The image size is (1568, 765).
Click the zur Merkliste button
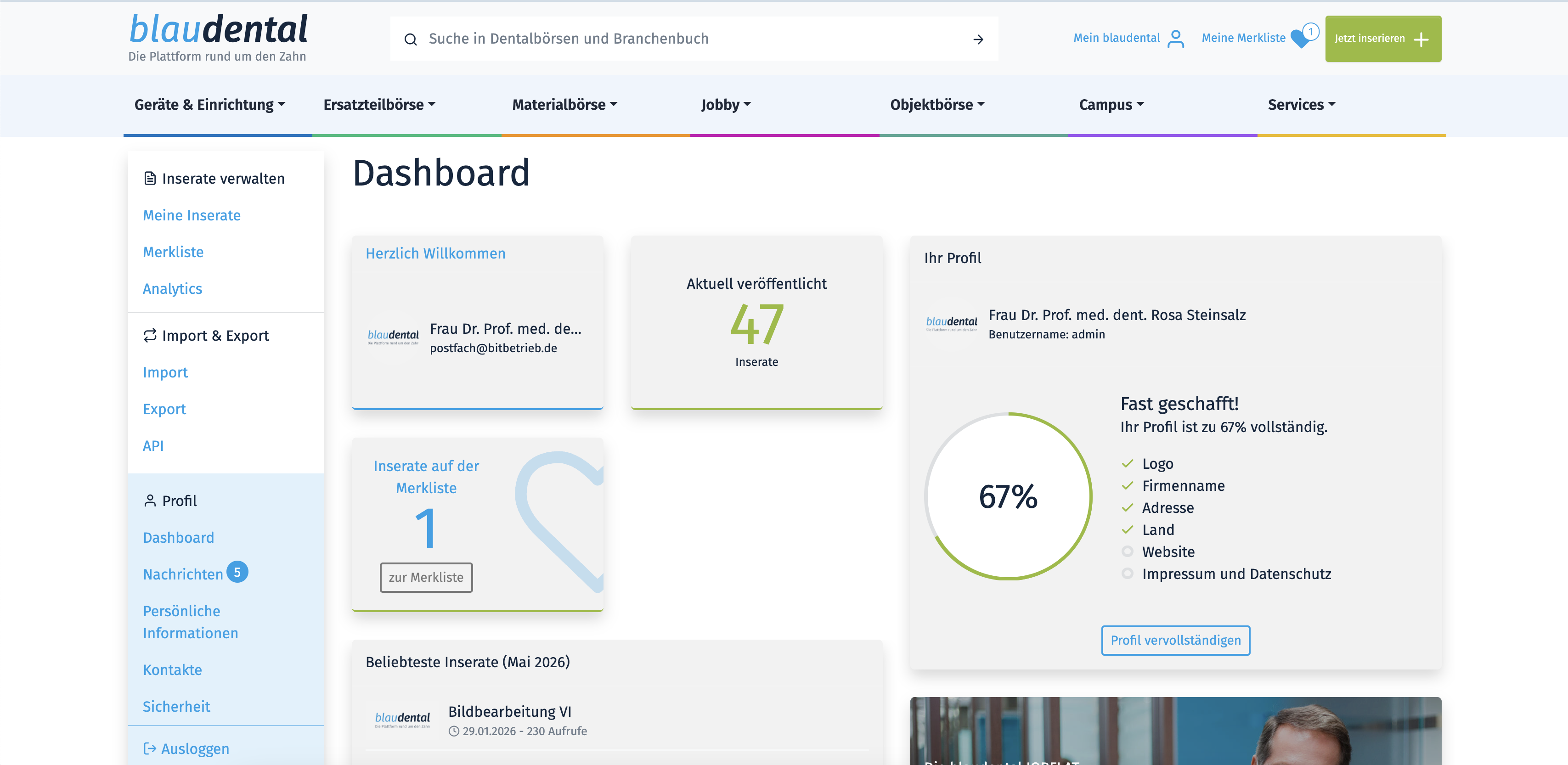(426, 577)
